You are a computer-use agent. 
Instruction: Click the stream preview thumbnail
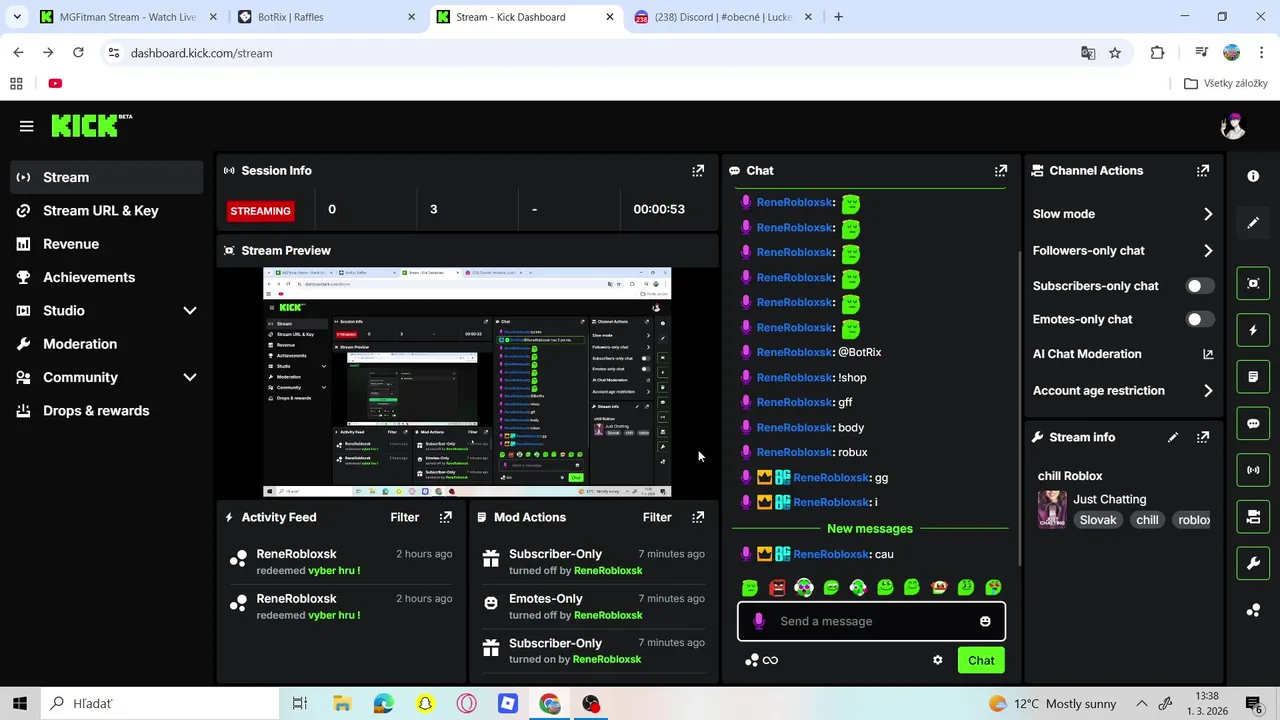(x=467, y=382)
